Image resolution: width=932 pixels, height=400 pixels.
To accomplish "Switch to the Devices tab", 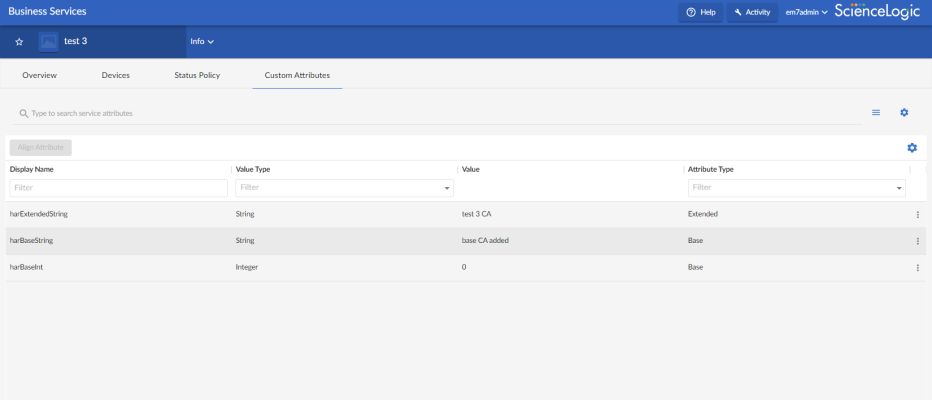I will (116, 75).
